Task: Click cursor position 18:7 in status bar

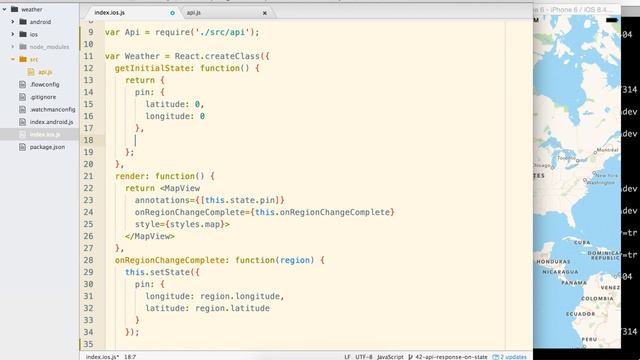Action: pos(130,357)
